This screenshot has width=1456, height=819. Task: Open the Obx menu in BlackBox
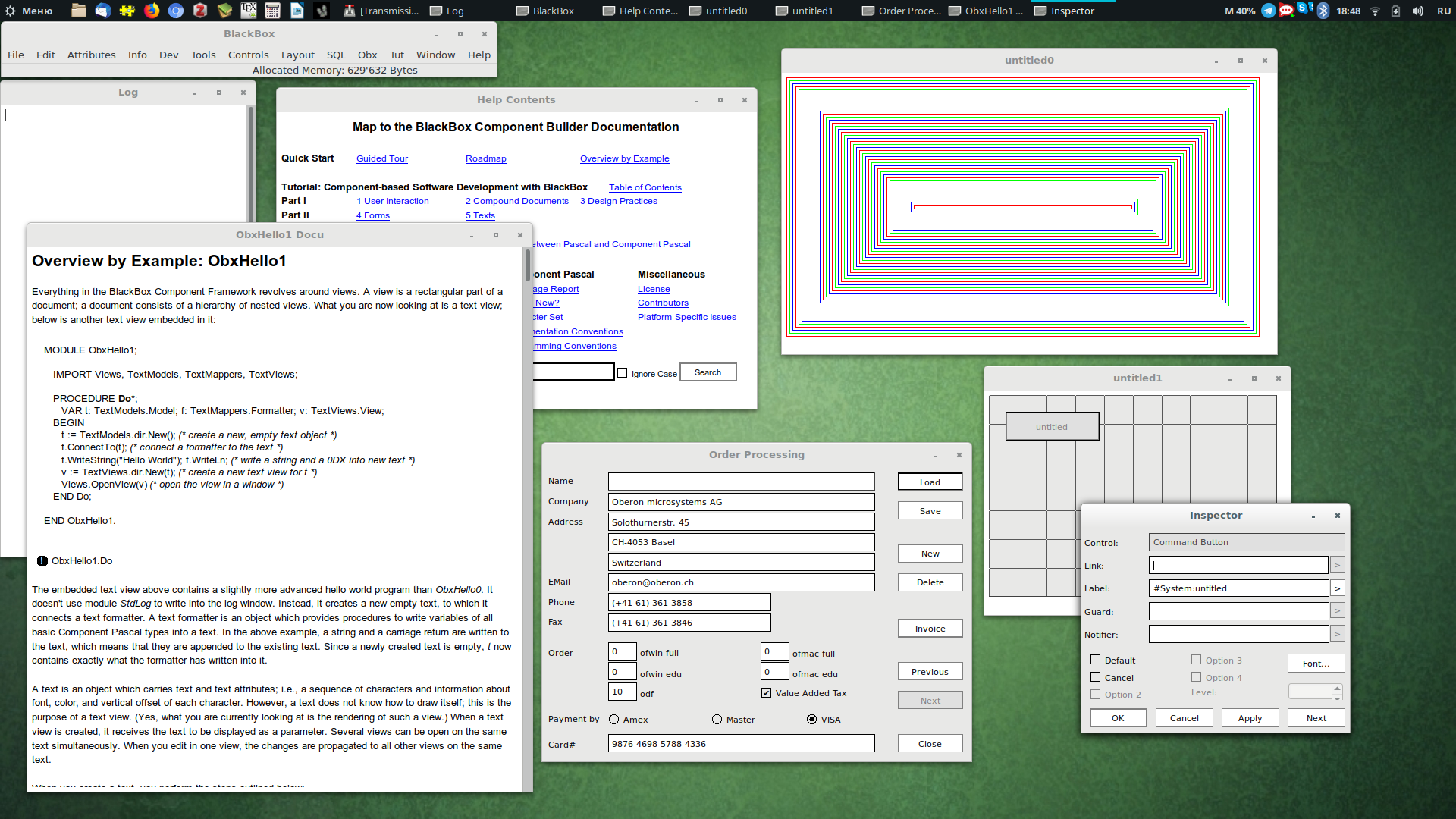[x=367, y=55]
